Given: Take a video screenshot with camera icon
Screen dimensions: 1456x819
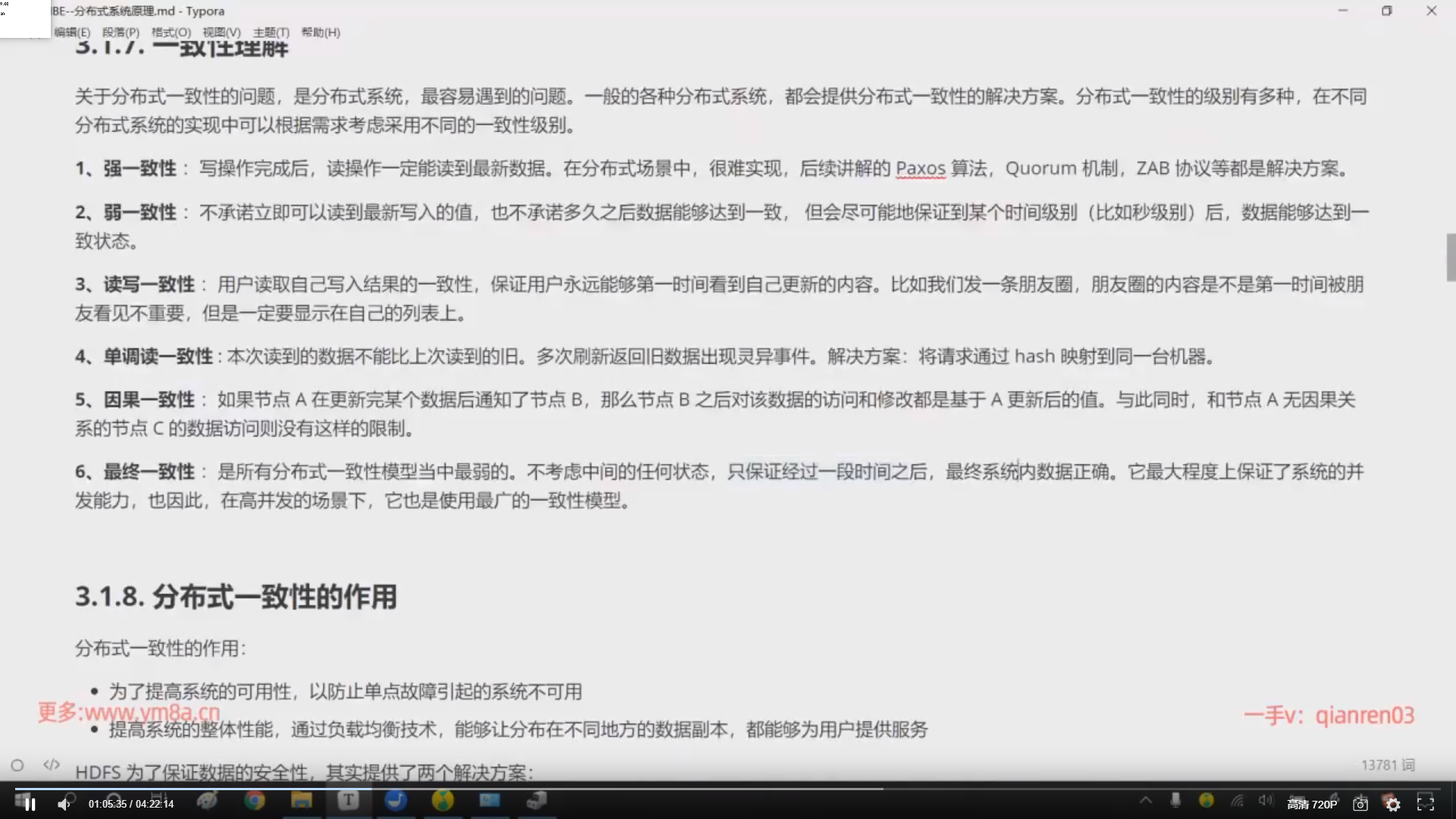Looking at the screenshot, I should (1360, 804).
